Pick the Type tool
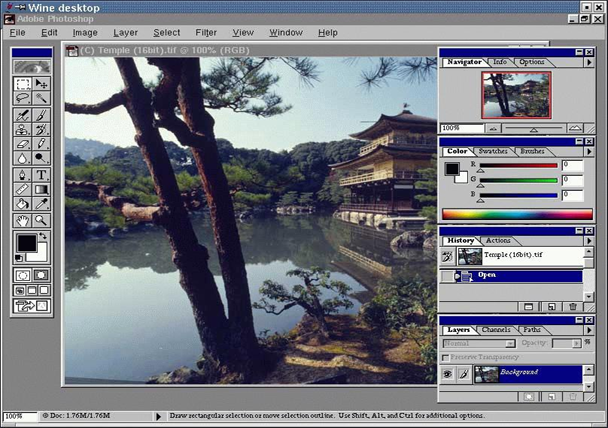 coord(41,174)
